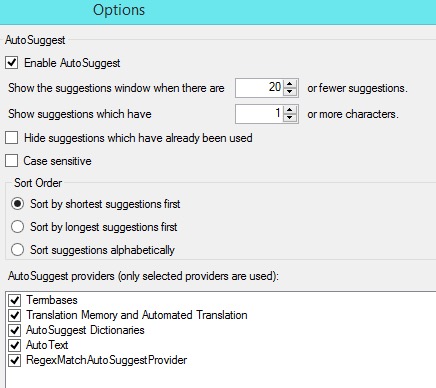Click the minimum characters field showing 1
This screenshot has width=436, height=388.
259,114
